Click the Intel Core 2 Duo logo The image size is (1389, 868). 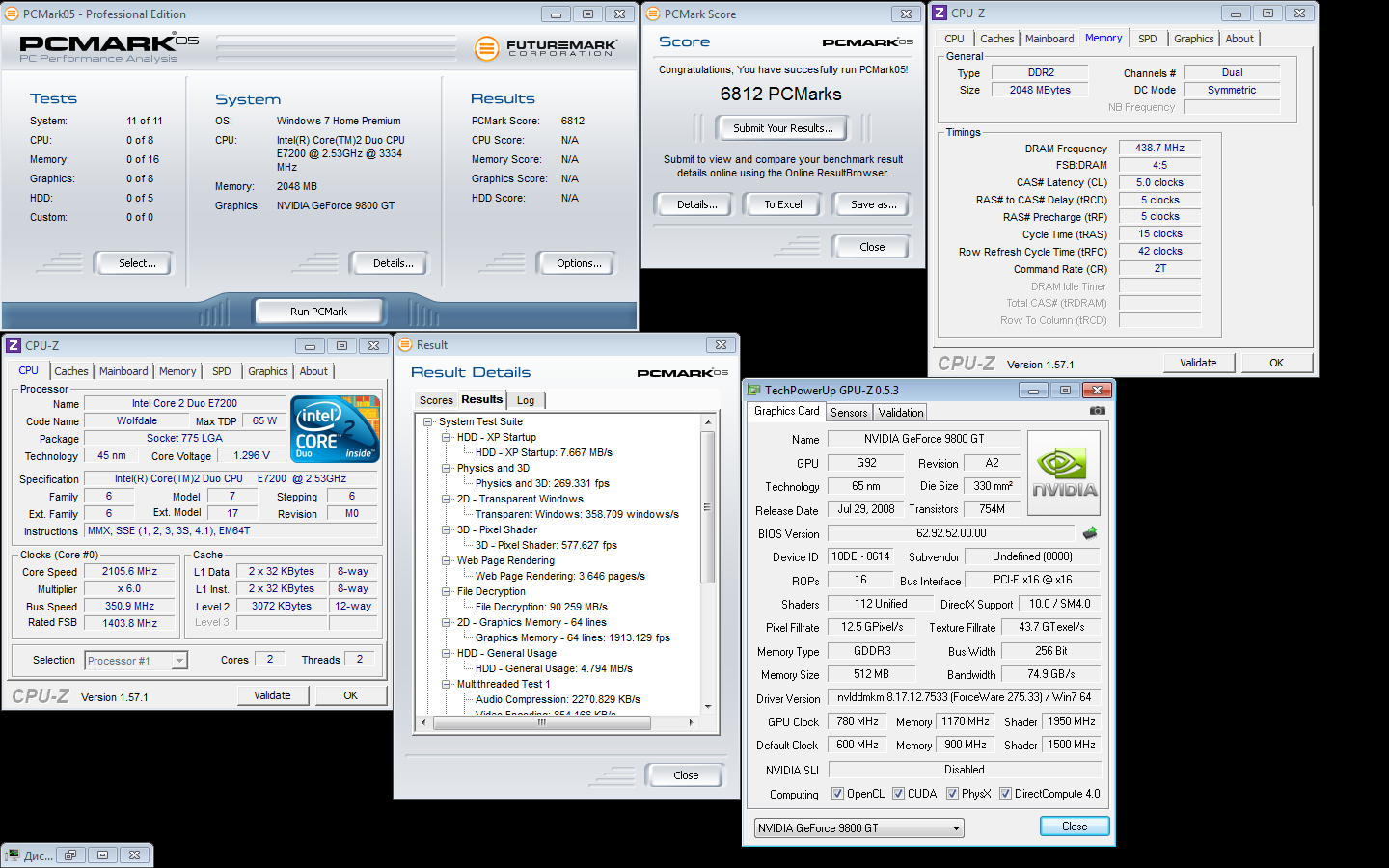pos(335,429)
